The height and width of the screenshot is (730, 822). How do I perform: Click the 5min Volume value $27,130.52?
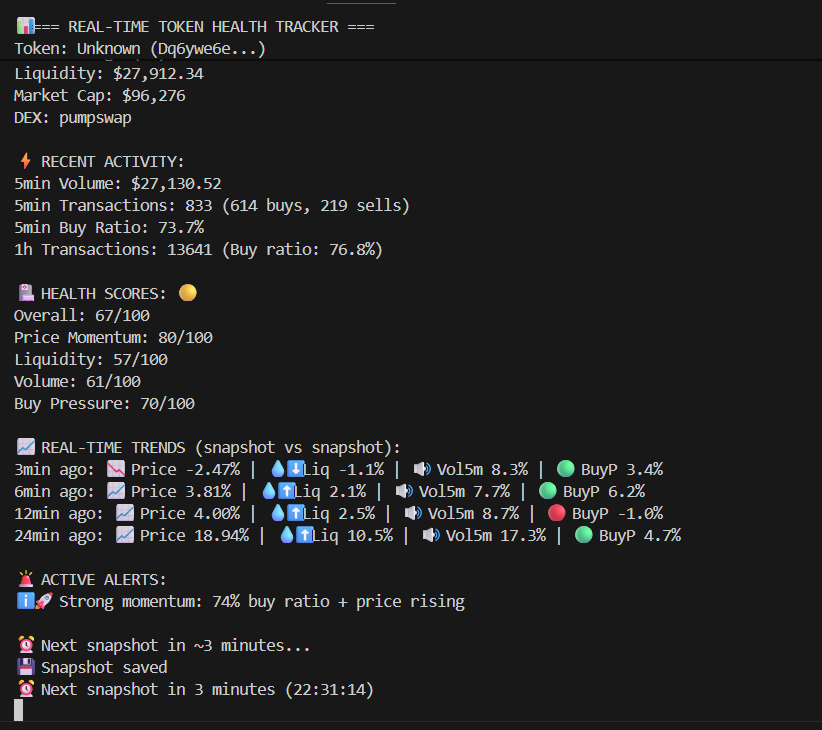176,183
